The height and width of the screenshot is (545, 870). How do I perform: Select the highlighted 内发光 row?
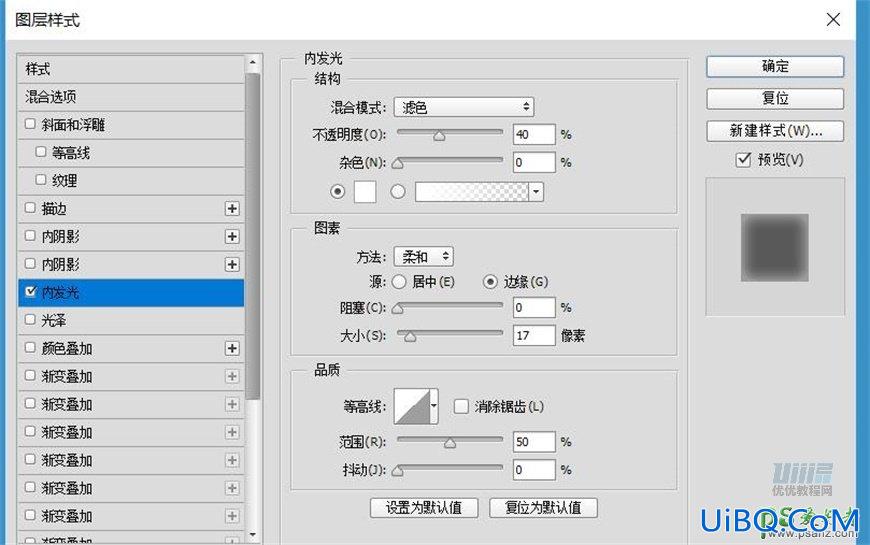point(131,292)
